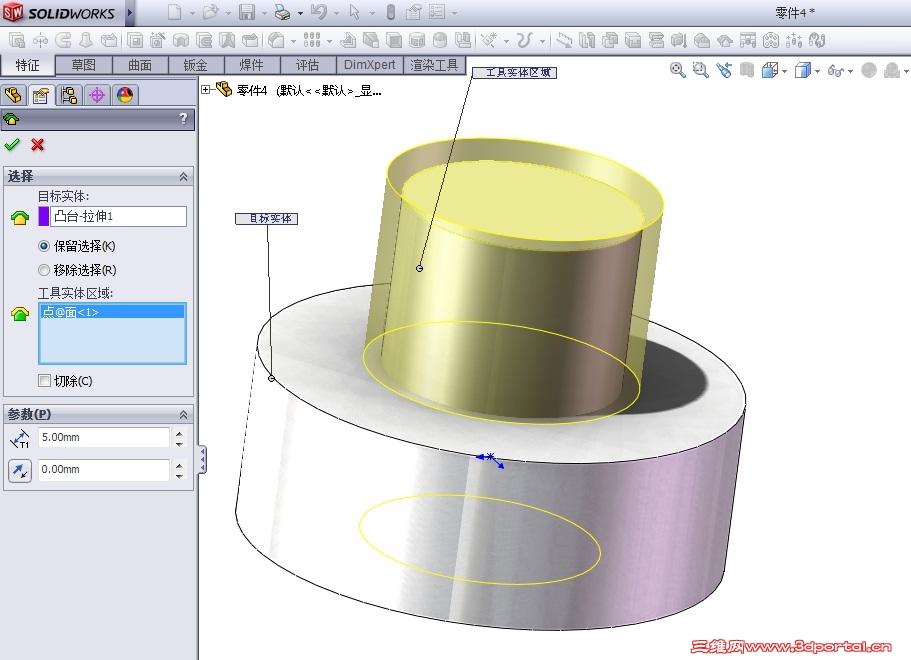Screen dimensions: 911x660
Task: Click the 5.00mm thickness input field
Action: [x=103, y=437]
